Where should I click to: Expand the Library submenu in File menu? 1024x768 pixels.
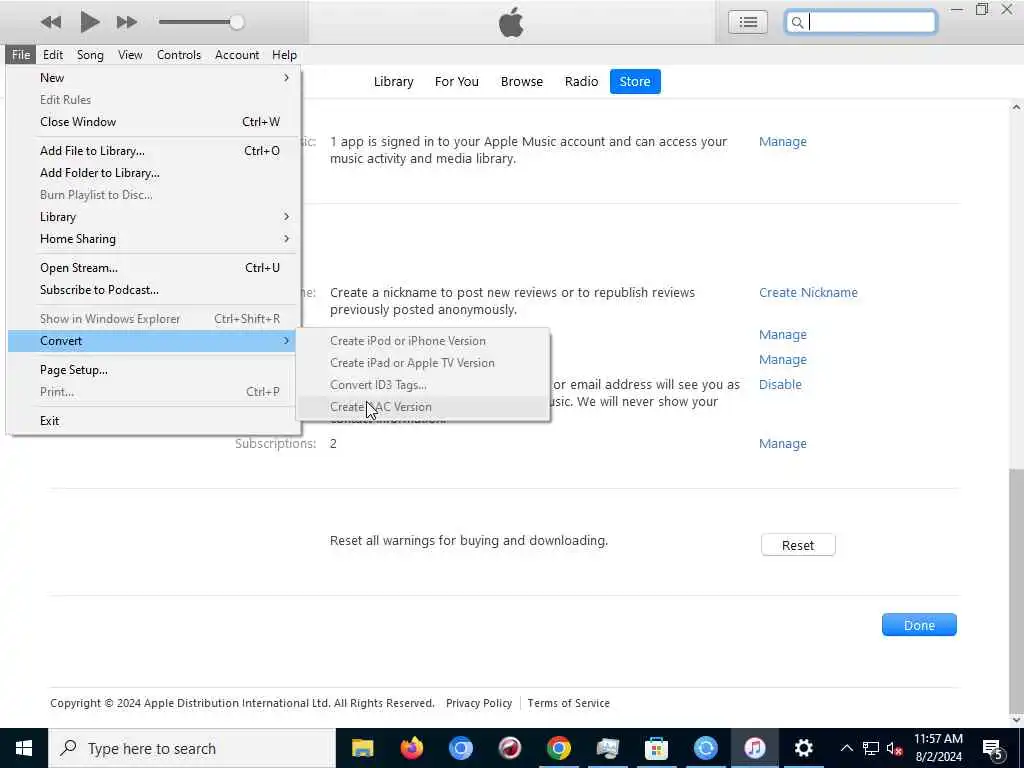click(x=154, y=217)
